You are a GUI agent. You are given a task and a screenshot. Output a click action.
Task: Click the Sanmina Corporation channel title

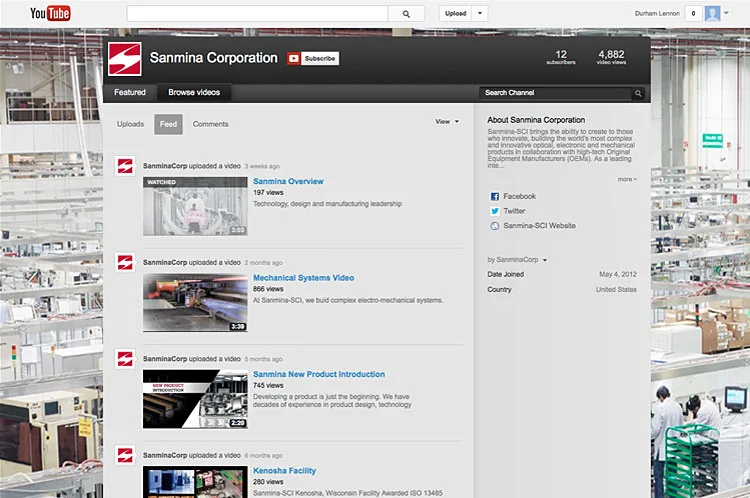coord(213,58)
